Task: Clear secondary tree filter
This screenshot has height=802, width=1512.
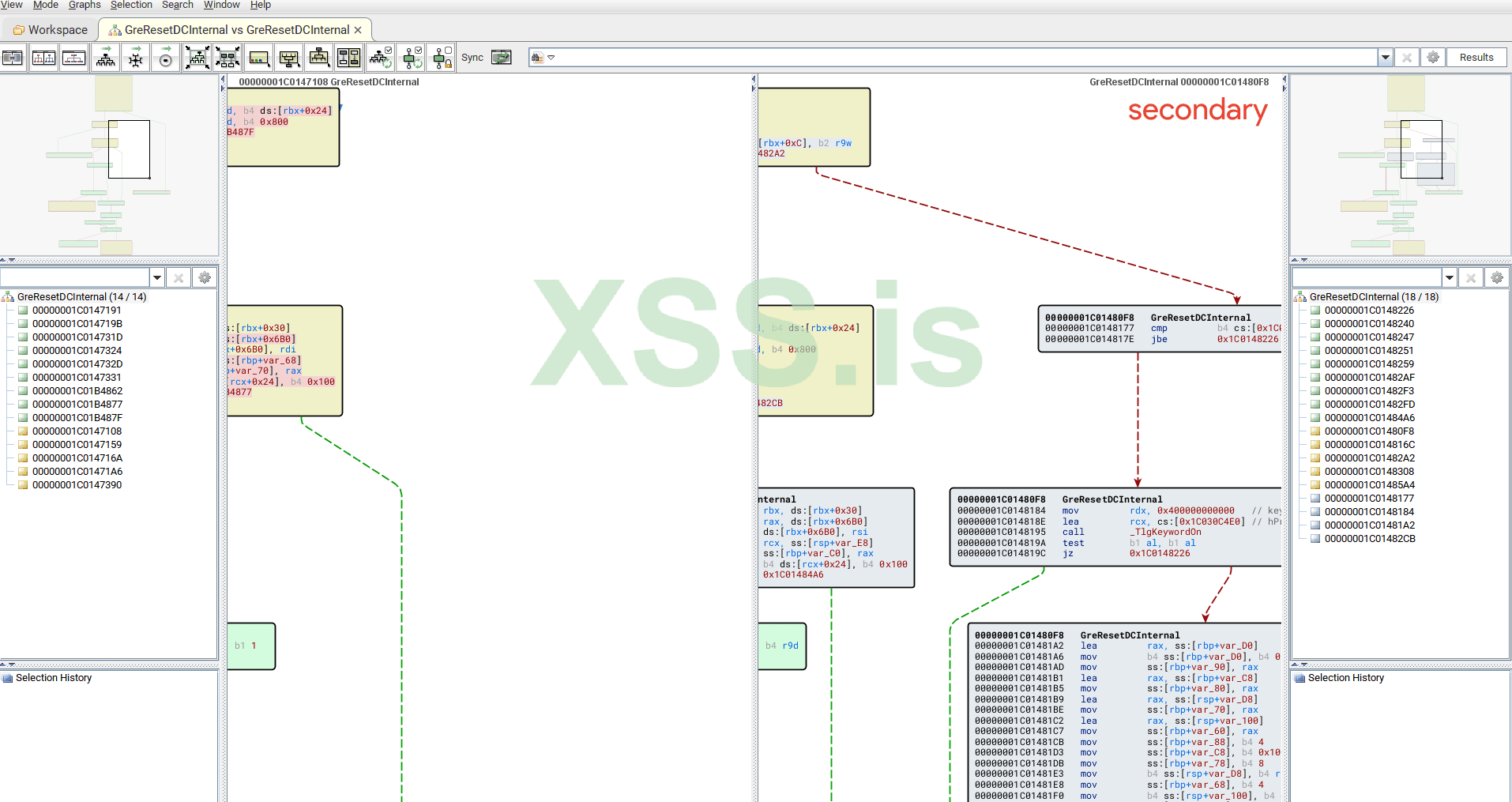Action: pyautogui.click(x=1471, y=277)
